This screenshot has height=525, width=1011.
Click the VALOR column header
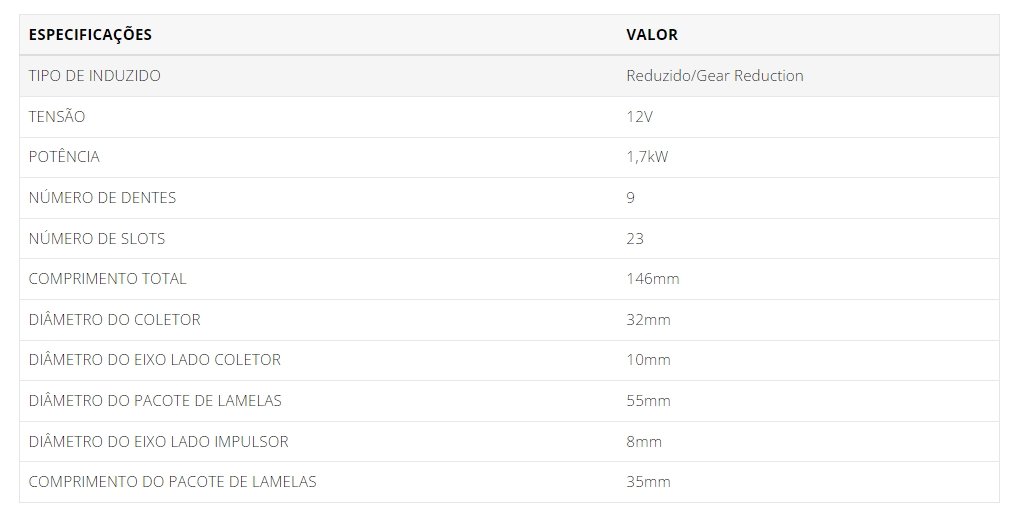(x=652, y=35)
